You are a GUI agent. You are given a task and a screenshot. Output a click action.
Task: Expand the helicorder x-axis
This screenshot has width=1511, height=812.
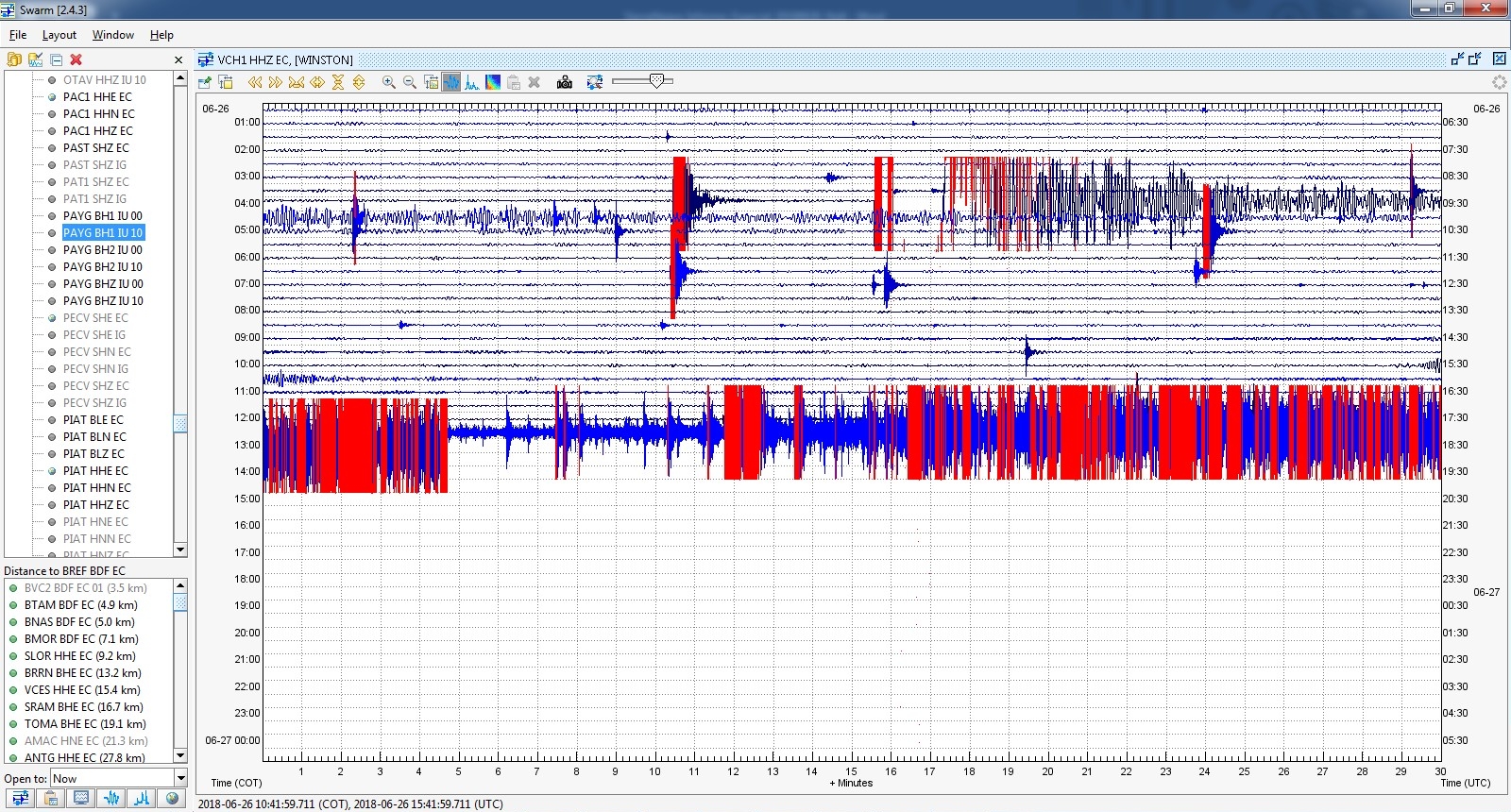pyautogui.click(x=317, y=82)
